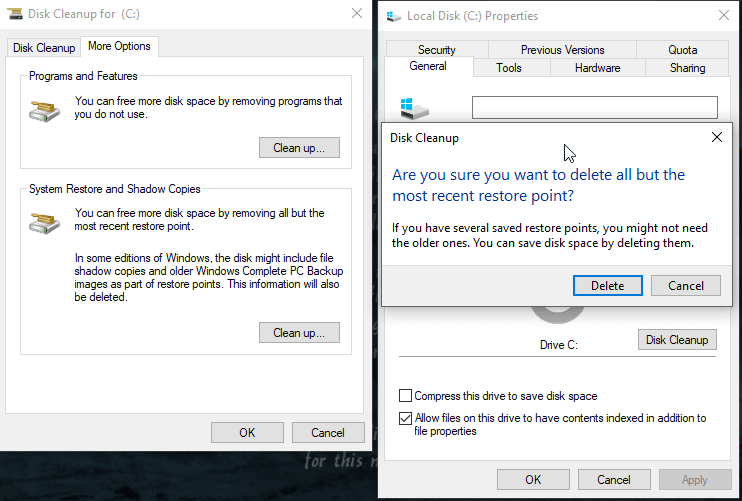
Task: Uncheck Allow files to have contents indexed
Action: (406, 418)
